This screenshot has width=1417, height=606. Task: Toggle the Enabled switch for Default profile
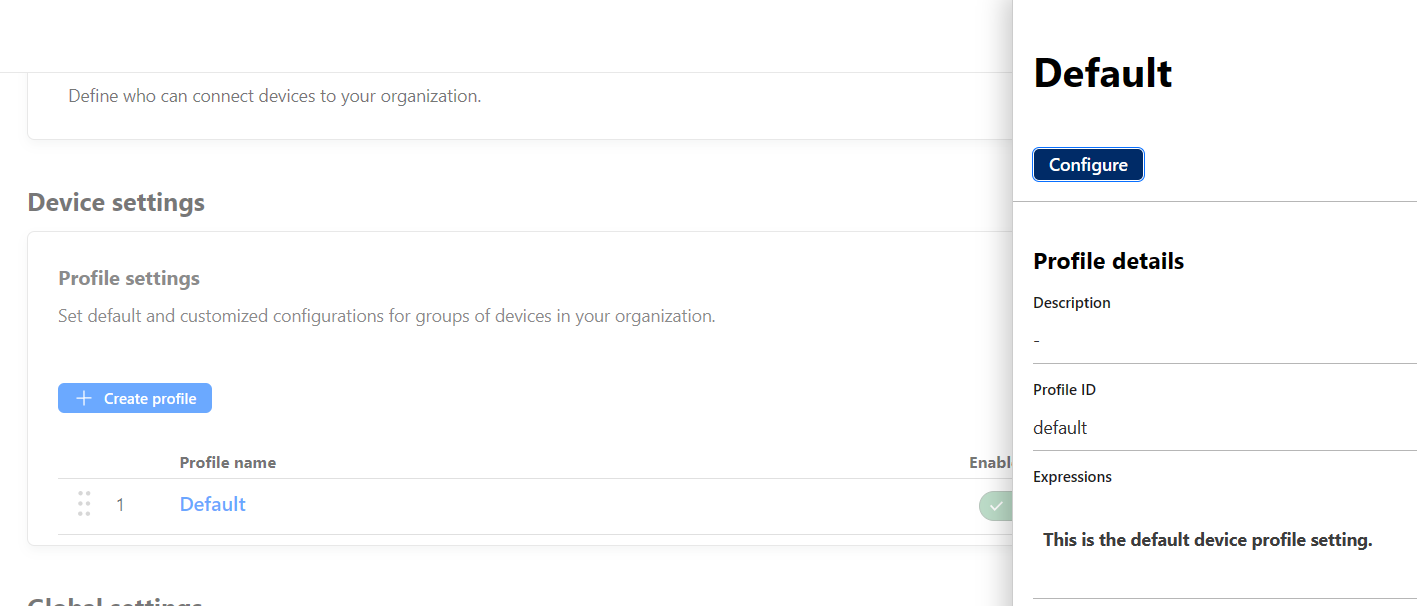(996, 506)
